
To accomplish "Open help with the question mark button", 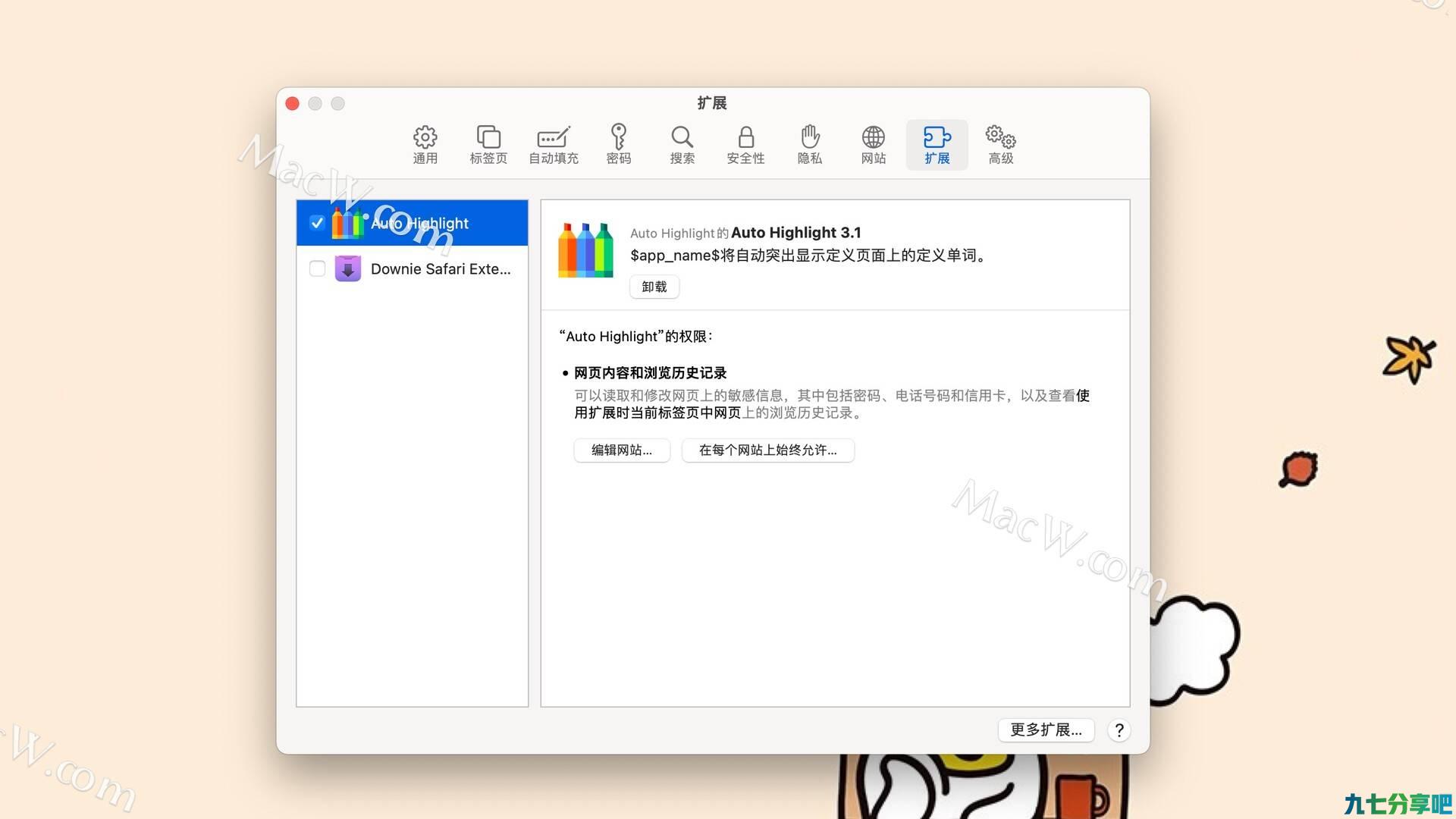I will pyautogui.click(x=1119, y=730).
